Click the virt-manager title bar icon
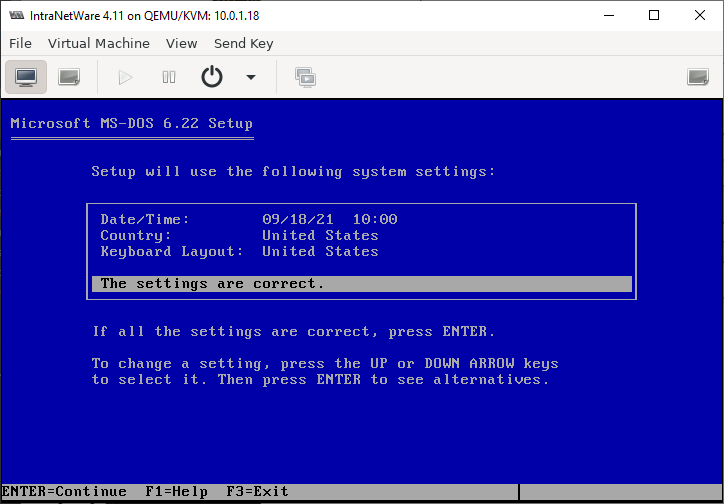This screenshot has height=504, width=724. pyautogui.click(x=17, y=15)
